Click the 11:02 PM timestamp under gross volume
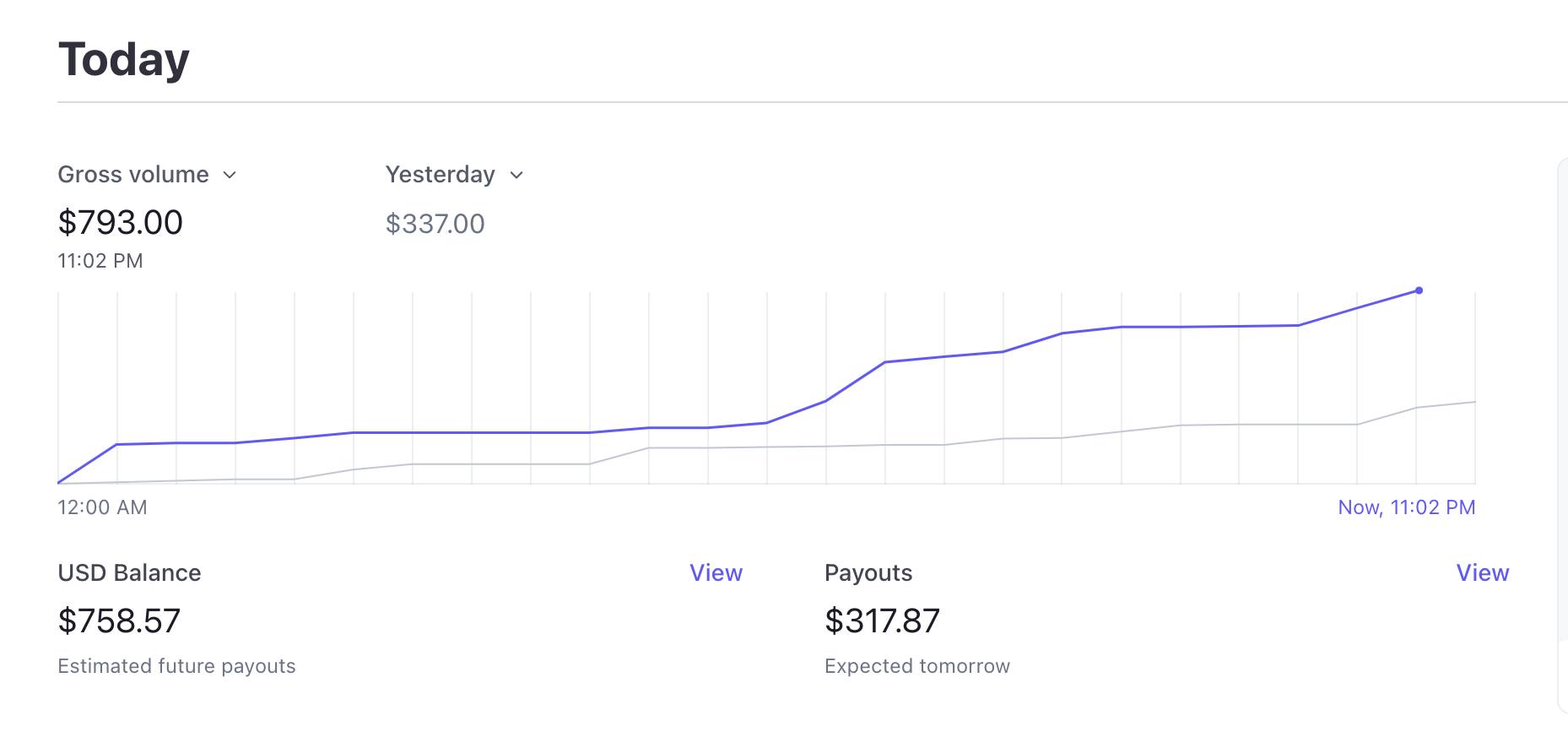This screenshot has width=1568, height=748. click(100, 261)
